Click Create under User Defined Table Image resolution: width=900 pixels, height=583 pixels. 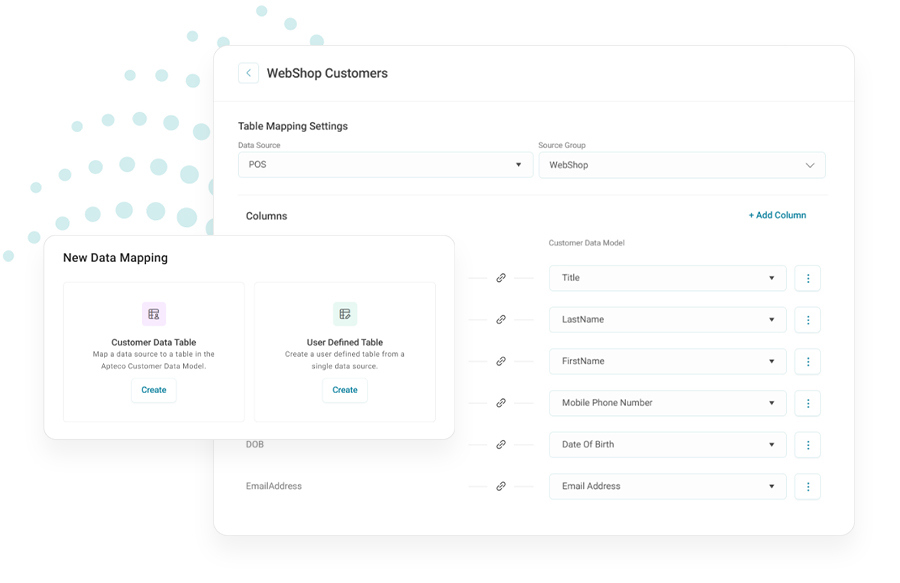[345, 390]
